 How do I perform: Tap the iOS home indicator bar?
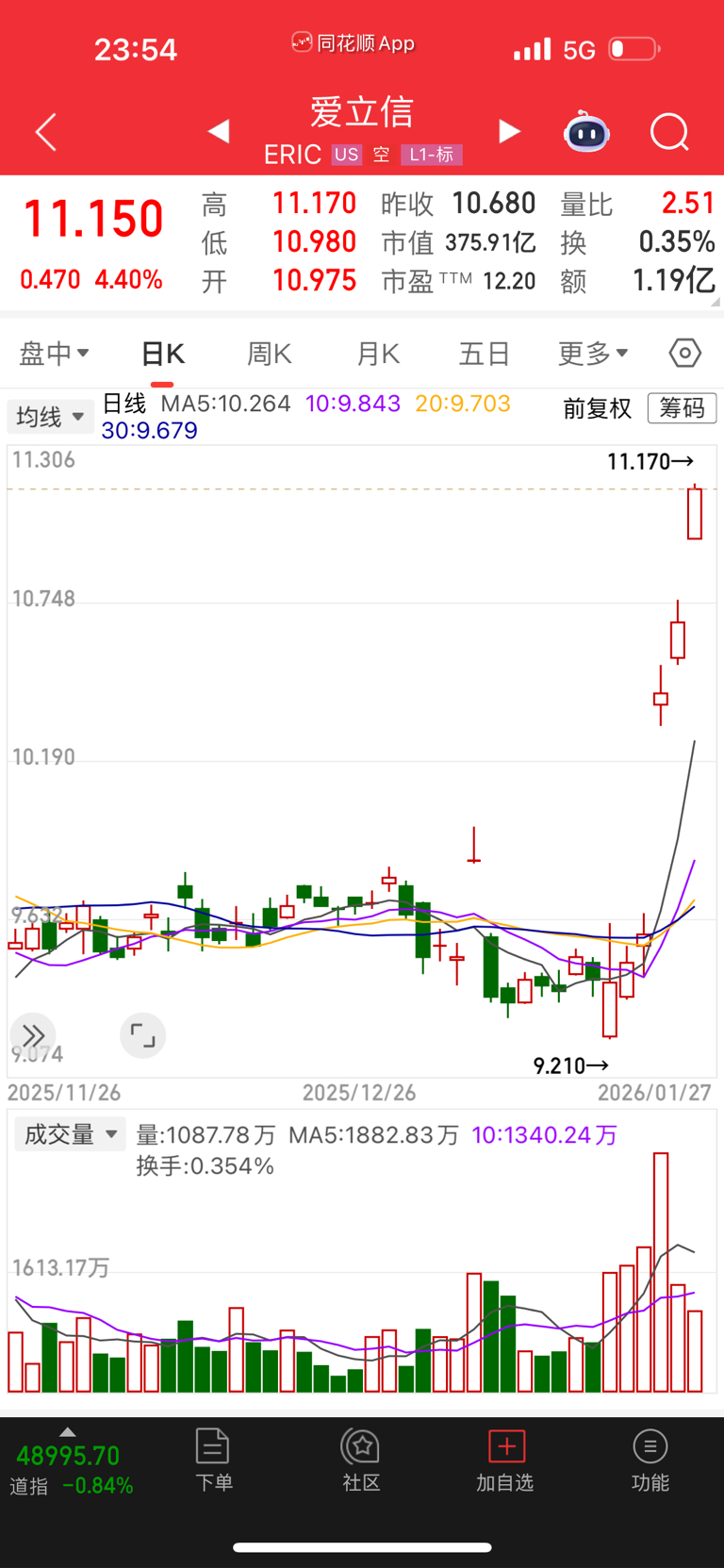[362, 1547]
